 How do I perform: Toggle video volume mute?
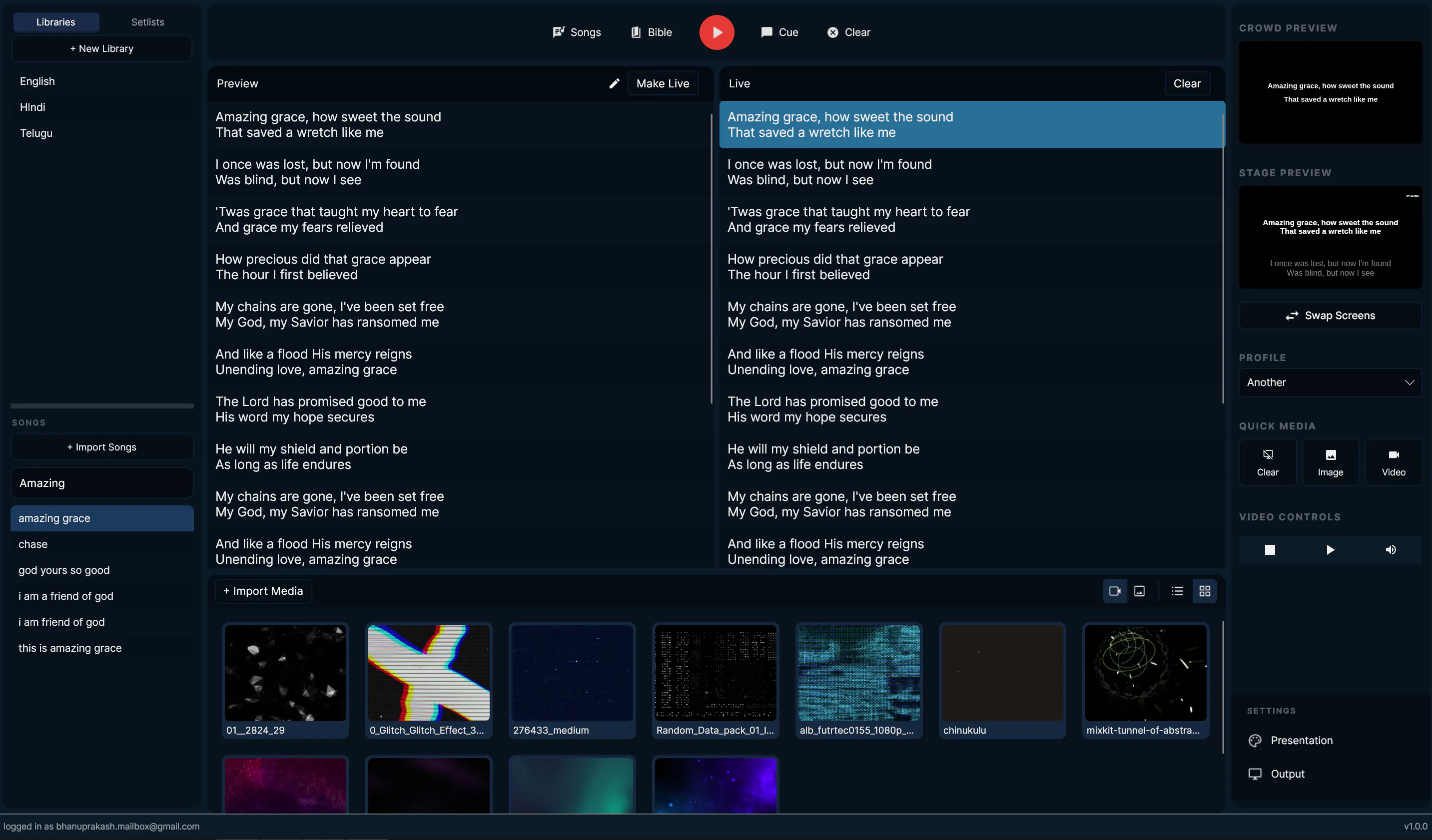coord(1391,549)
